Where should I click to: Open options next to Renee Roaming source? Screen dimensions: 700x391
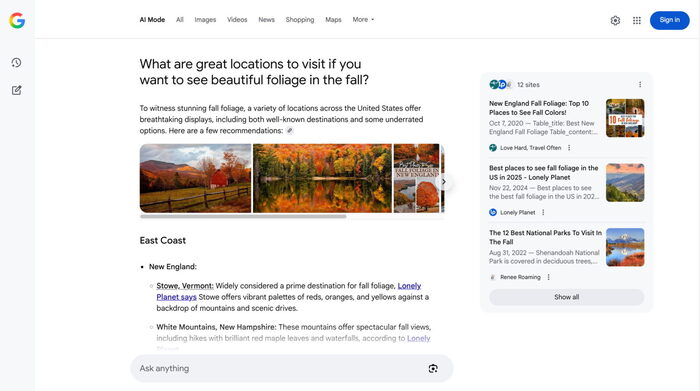tap(548, 277)
